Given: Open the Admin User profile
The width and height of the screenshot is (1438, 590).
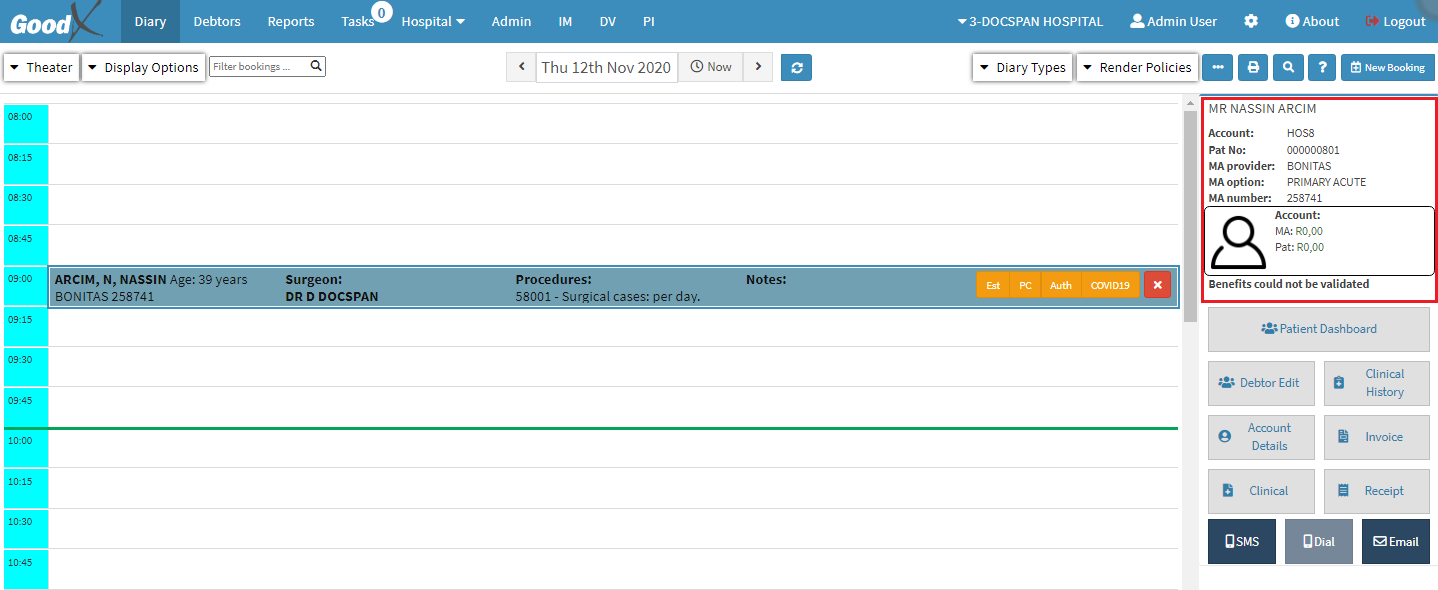Looking at the screenshot, I should [x=1173, y=21].
